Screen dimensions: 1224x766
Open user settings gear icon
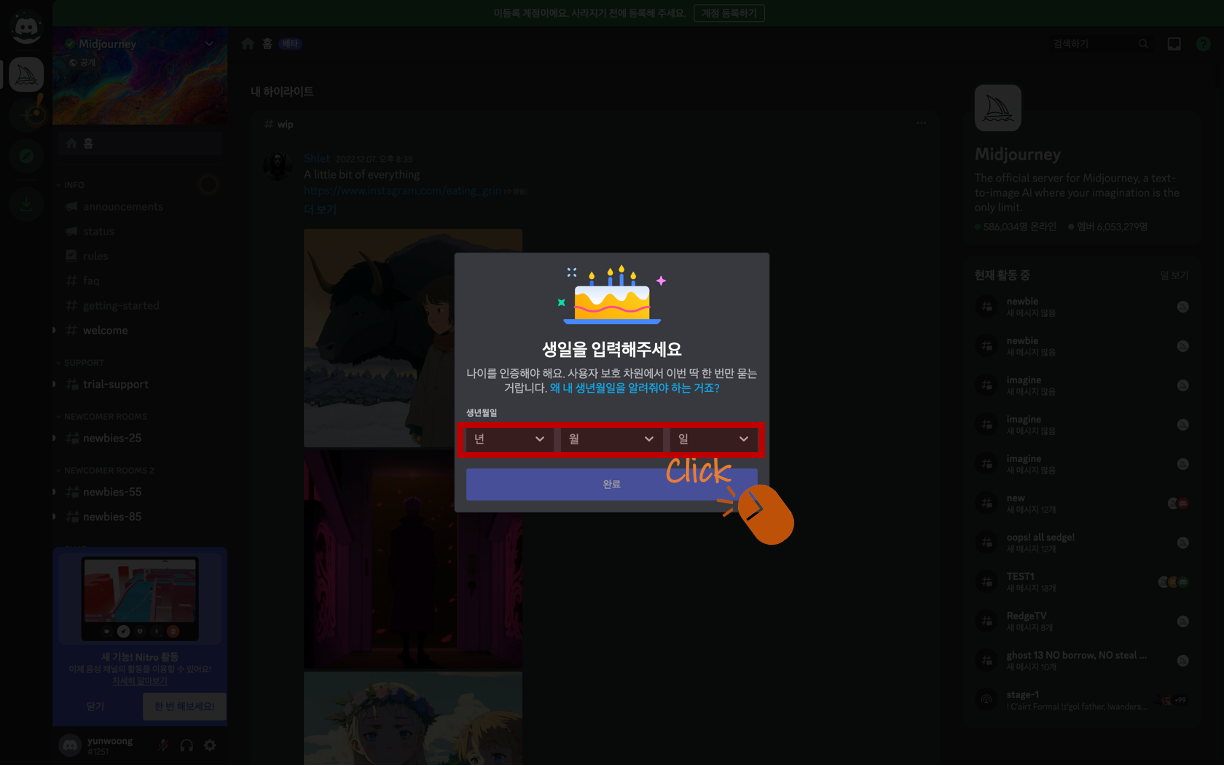[x=210, y=746]
